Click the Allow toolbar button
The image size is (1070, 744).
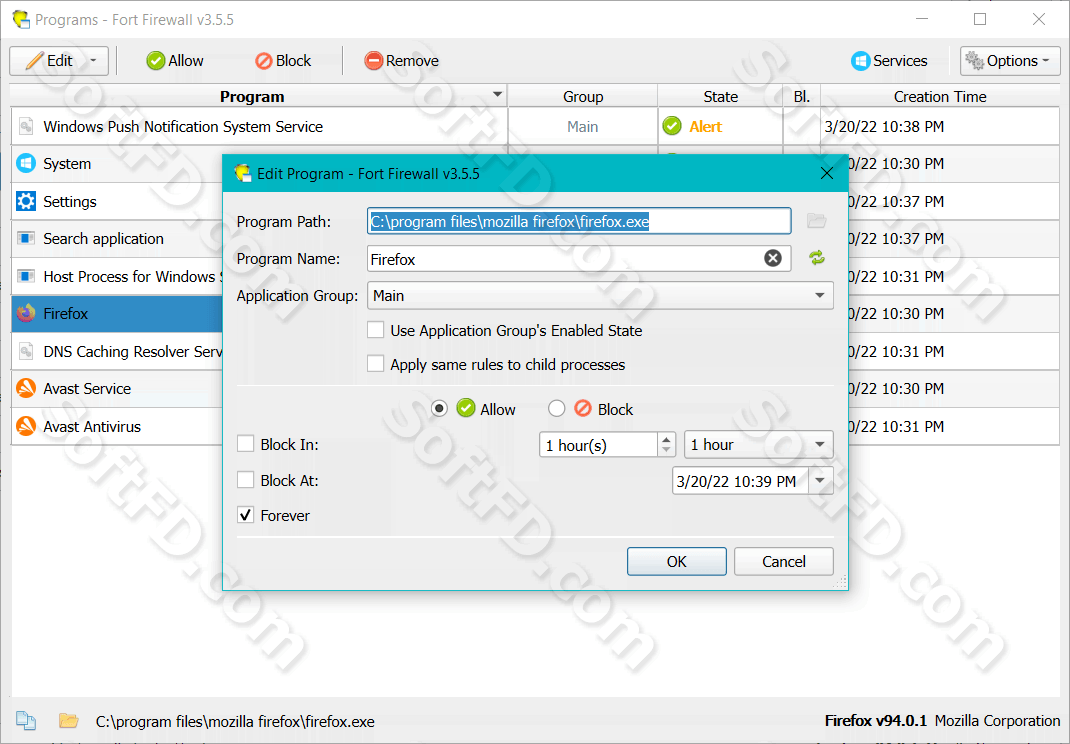[175, 61]
